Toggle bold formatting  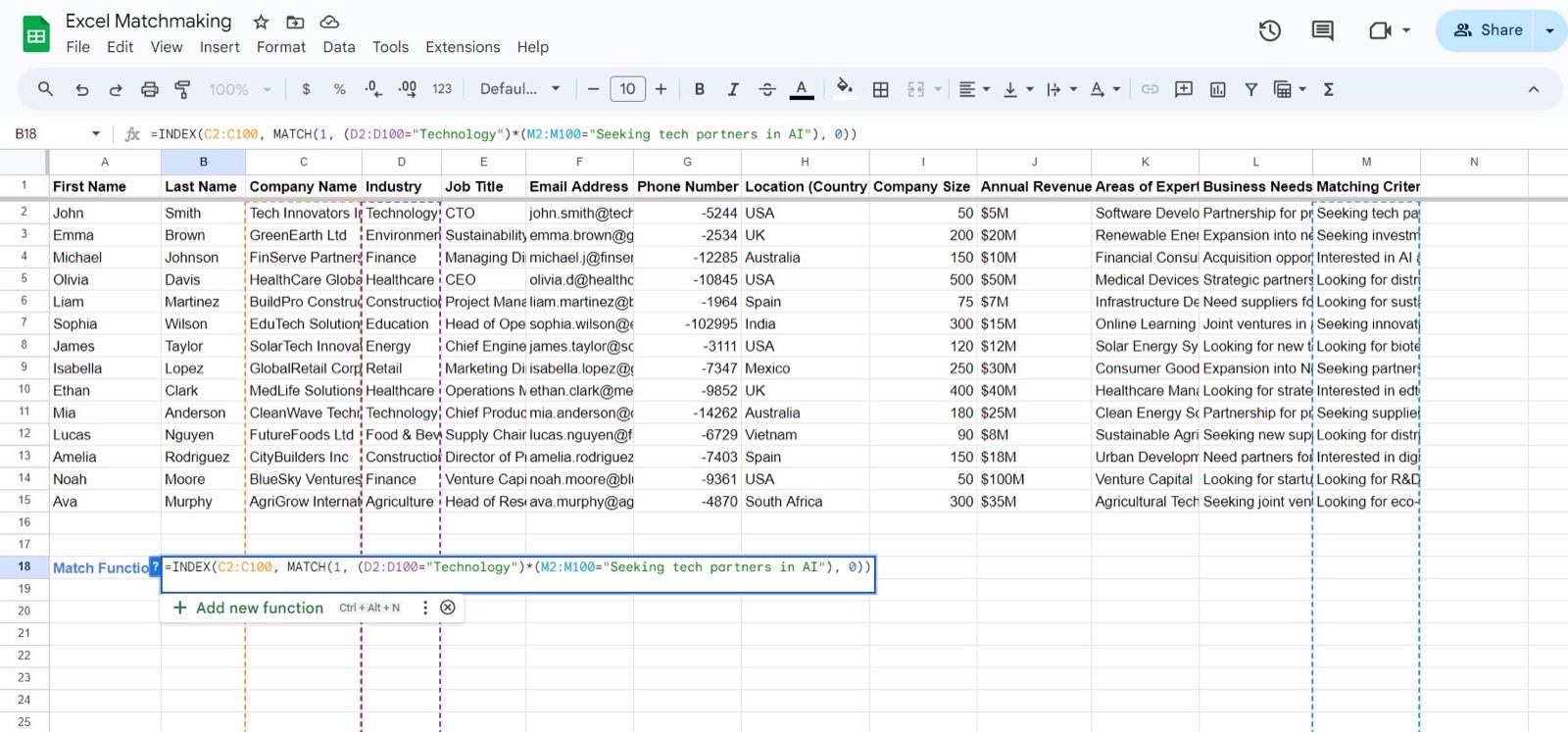700,89
